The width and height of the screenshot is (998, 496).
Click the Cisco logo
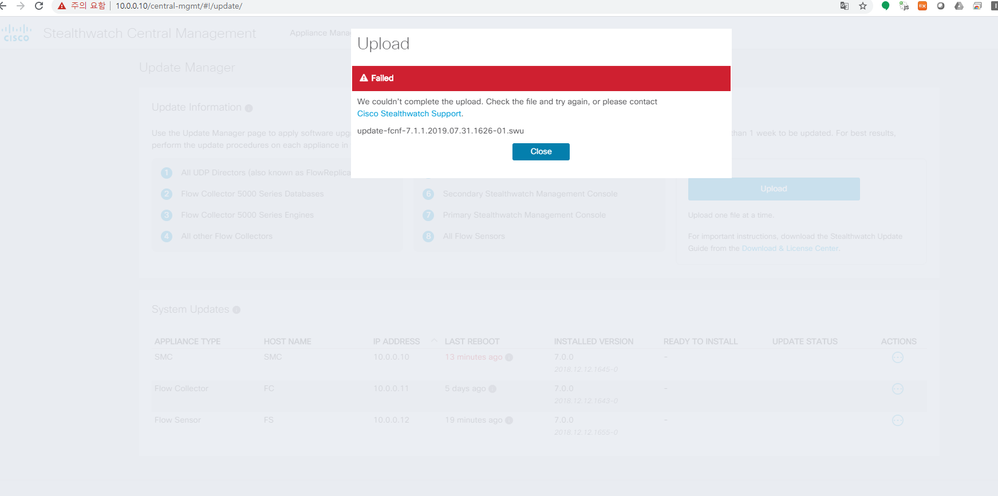click(17, 33)
